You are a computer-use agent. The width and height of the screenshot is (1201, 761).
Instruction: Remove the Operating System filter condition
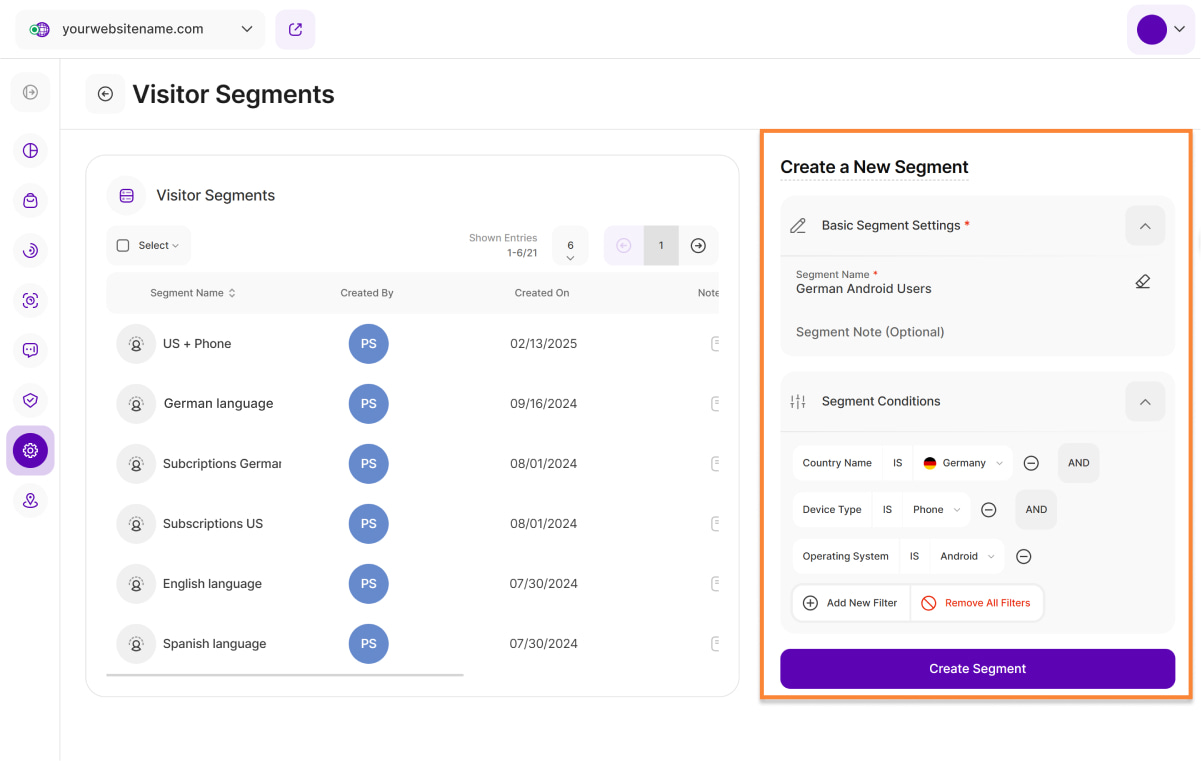click(x=1023, y=557)
